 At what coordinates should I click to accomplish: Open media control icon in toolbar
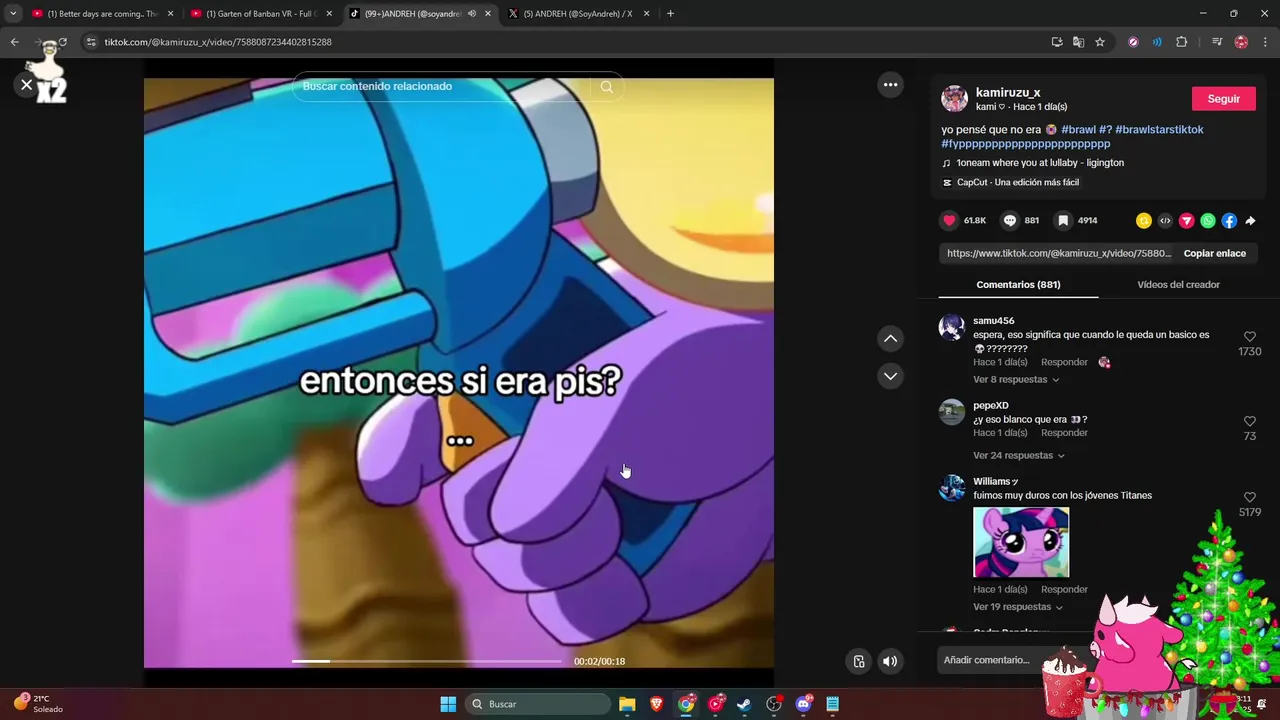pyautogui.click(x=1217, y=42)
